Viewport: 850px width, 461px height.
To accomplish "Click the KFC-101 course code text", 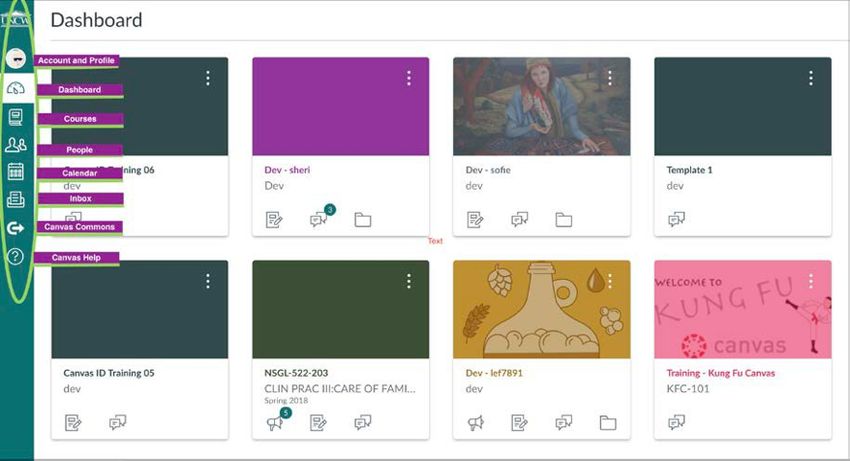I will [x=688, y=389].
